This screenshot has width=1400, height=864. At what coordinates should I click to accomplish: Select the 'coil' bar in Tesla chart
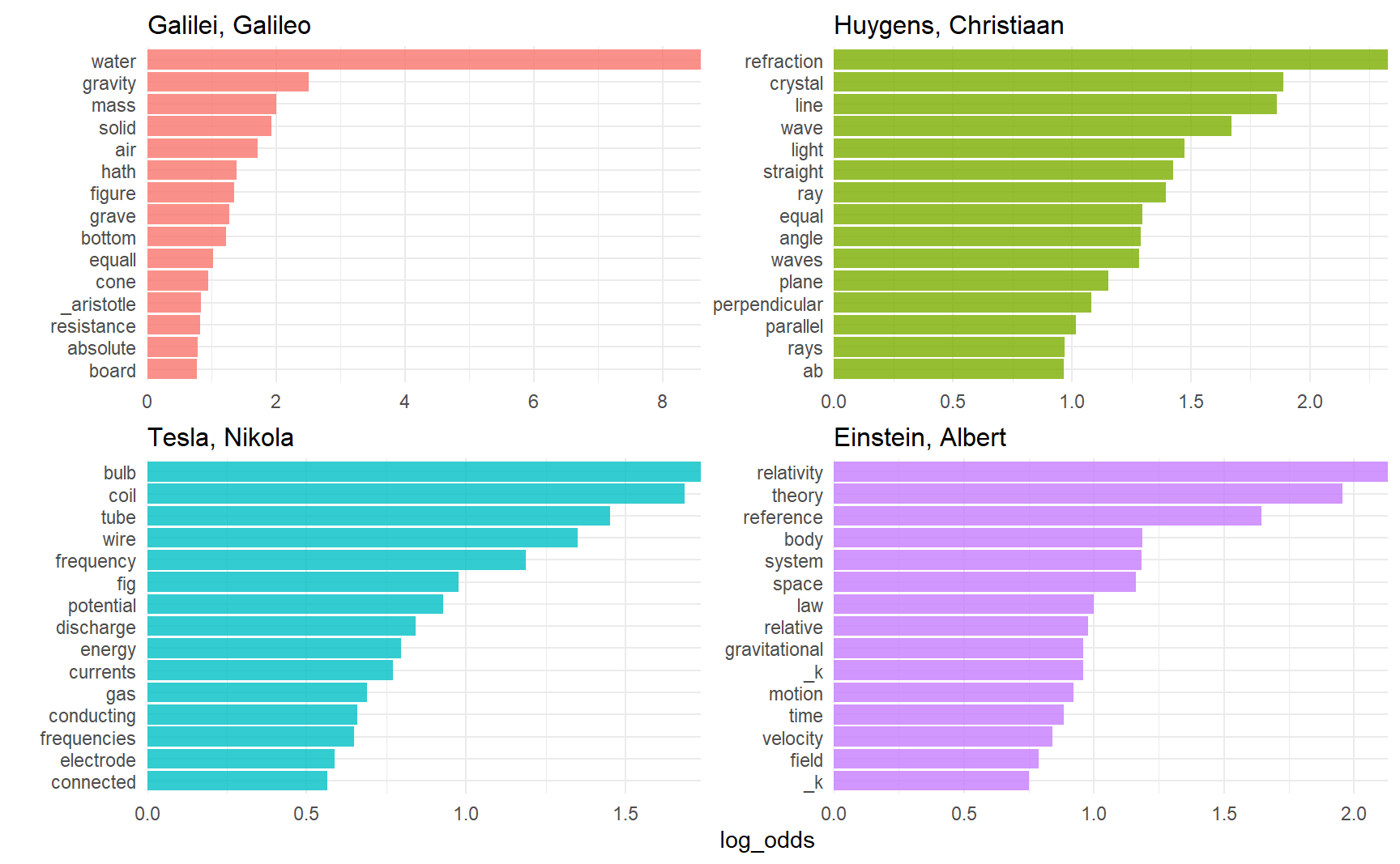pyautogui.click(x=416, y=494)
